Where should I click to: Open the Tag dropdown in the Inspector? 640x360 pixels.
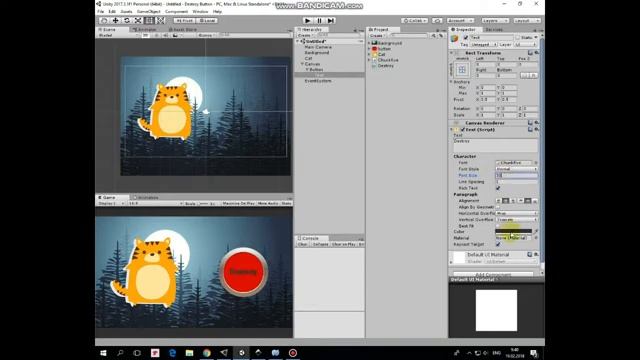[x=484, y=44]
